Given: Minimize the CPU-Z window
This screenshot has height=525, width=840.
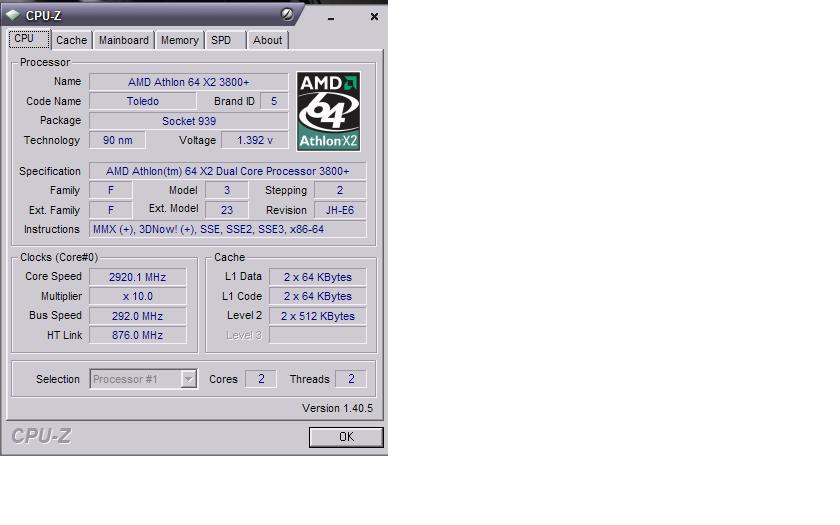Looking at the screenshot, I should click(331, 18).
